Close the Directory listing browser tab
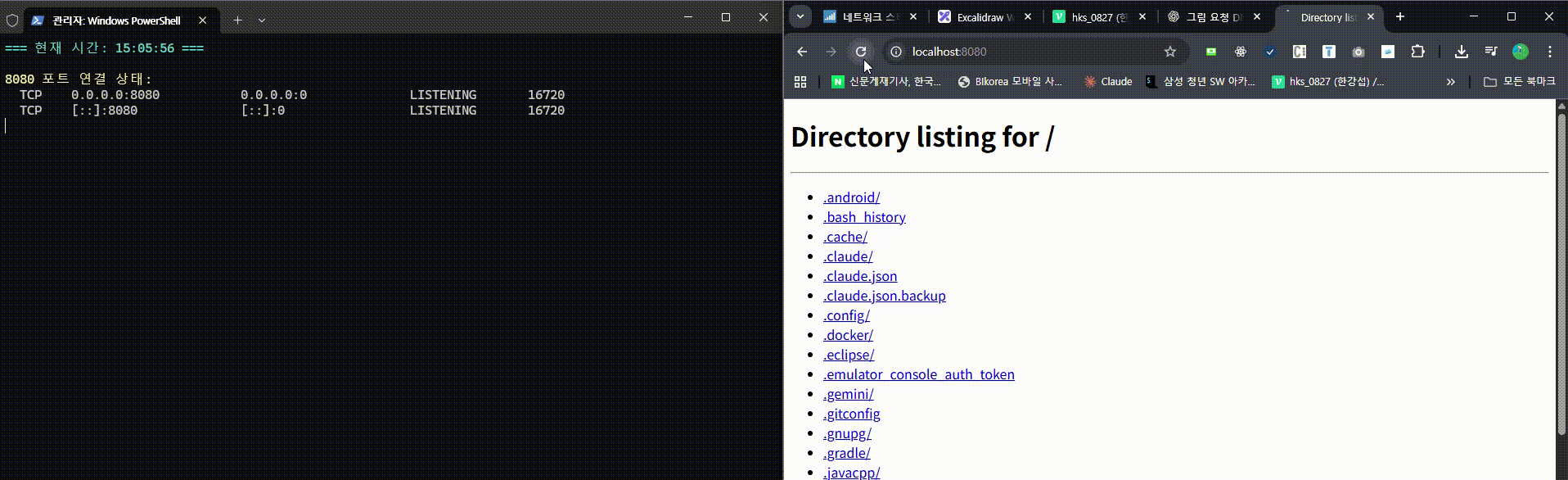 [x=1371, y=16]
